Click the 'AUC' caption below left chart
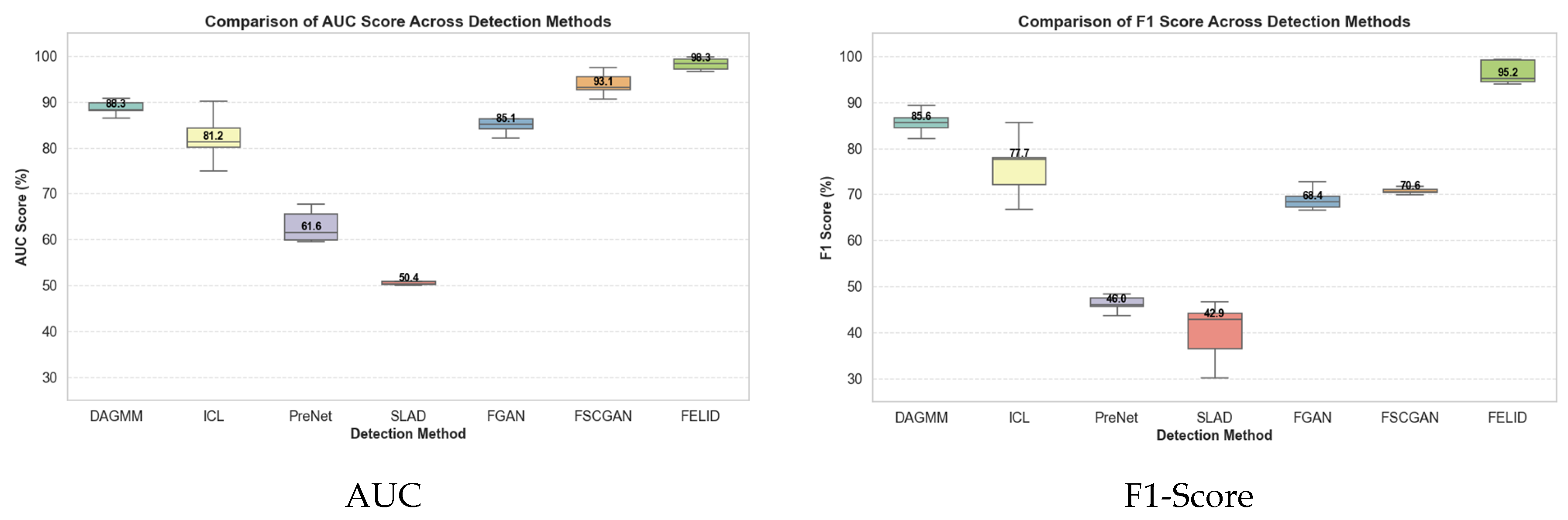 click(x=383, y=496)
